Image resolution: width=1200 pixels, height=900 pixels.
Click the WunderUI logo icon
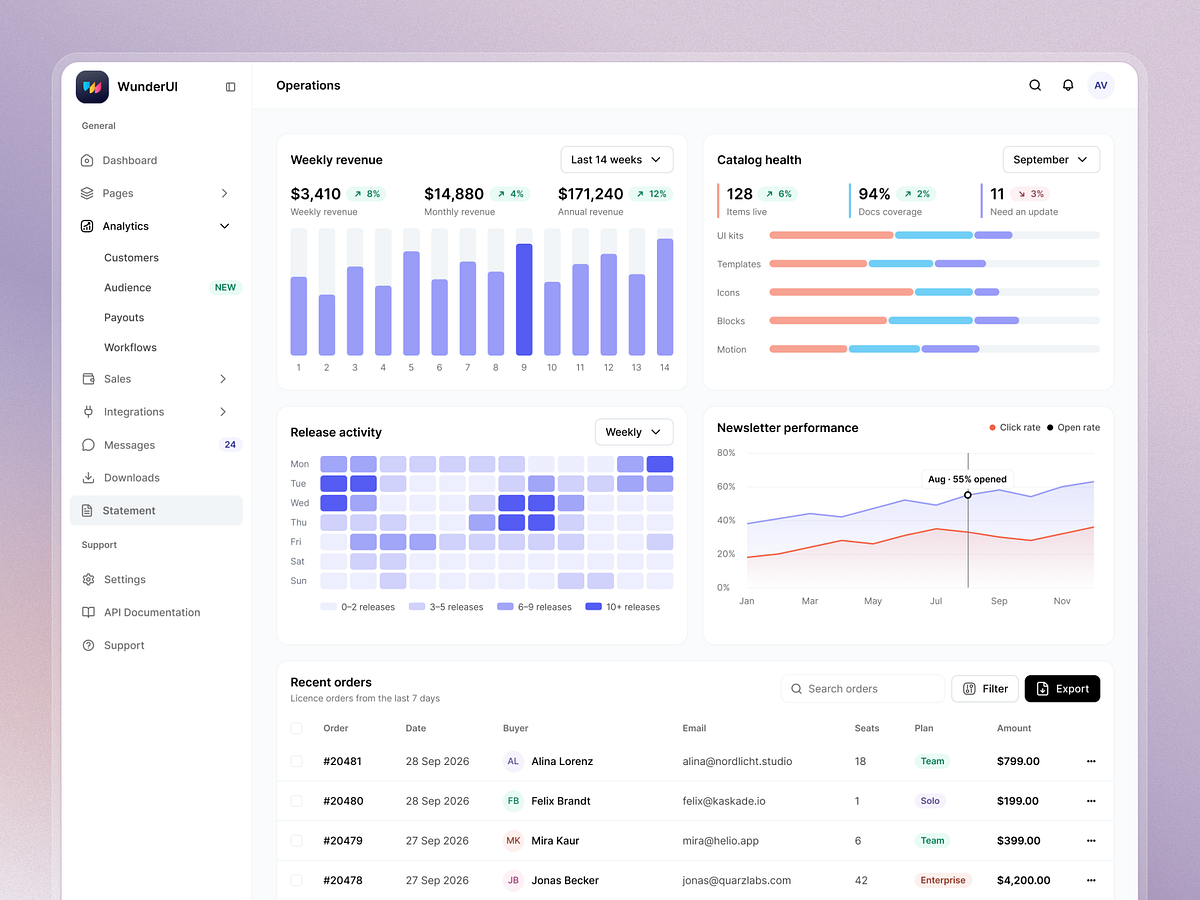coord(92,87)
